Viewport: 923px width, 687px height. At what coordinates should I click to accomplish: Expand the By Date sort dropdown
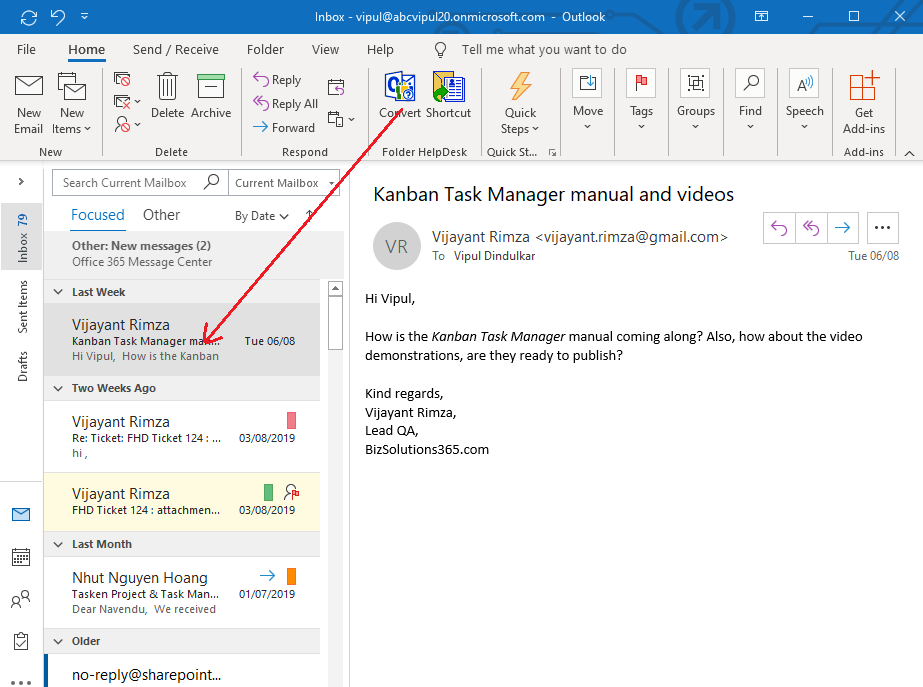click(x=261, y=216)
